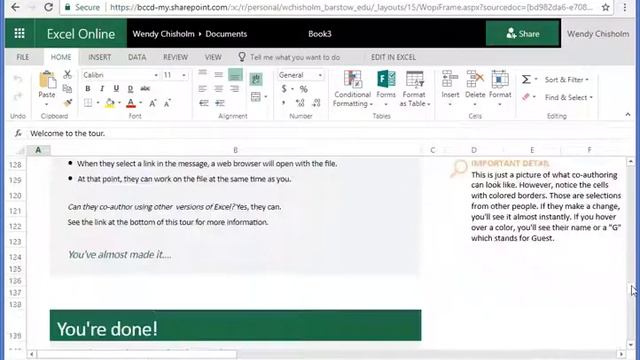Viewport: 640px width, 360px height.
Task: Click the Undo arrow icon
Action: pyautogui.click(x=18, y=79)
